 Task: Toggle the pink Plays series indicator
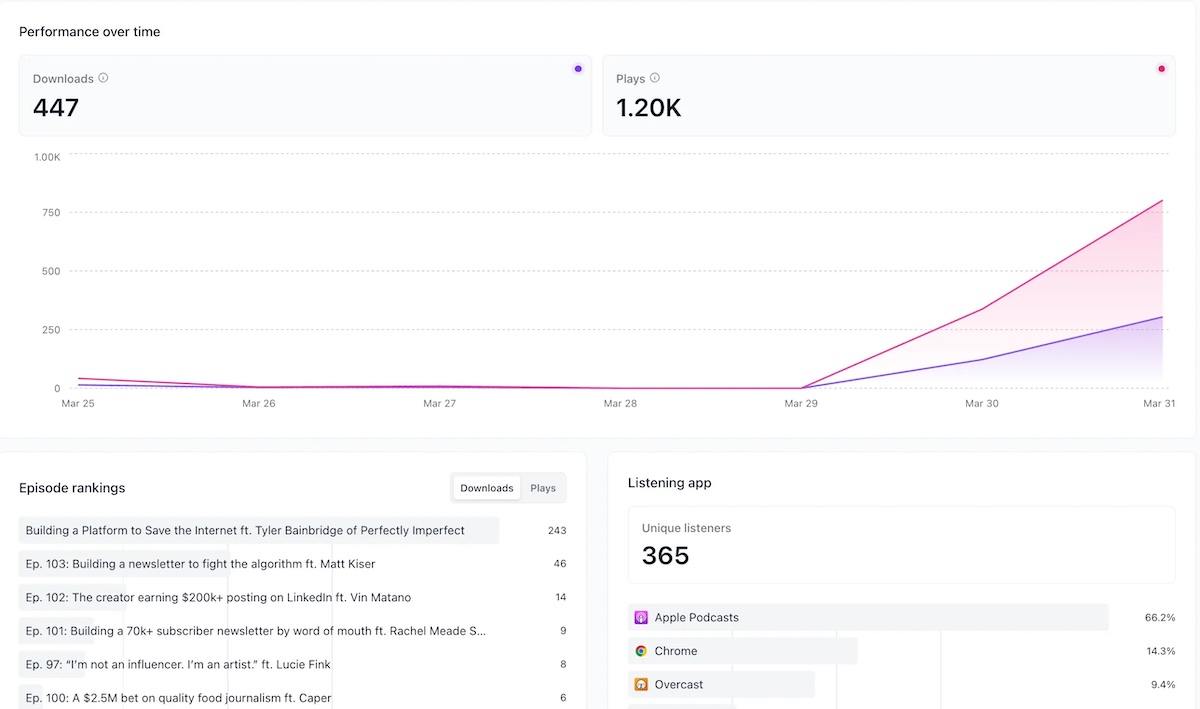(1161, 68)
